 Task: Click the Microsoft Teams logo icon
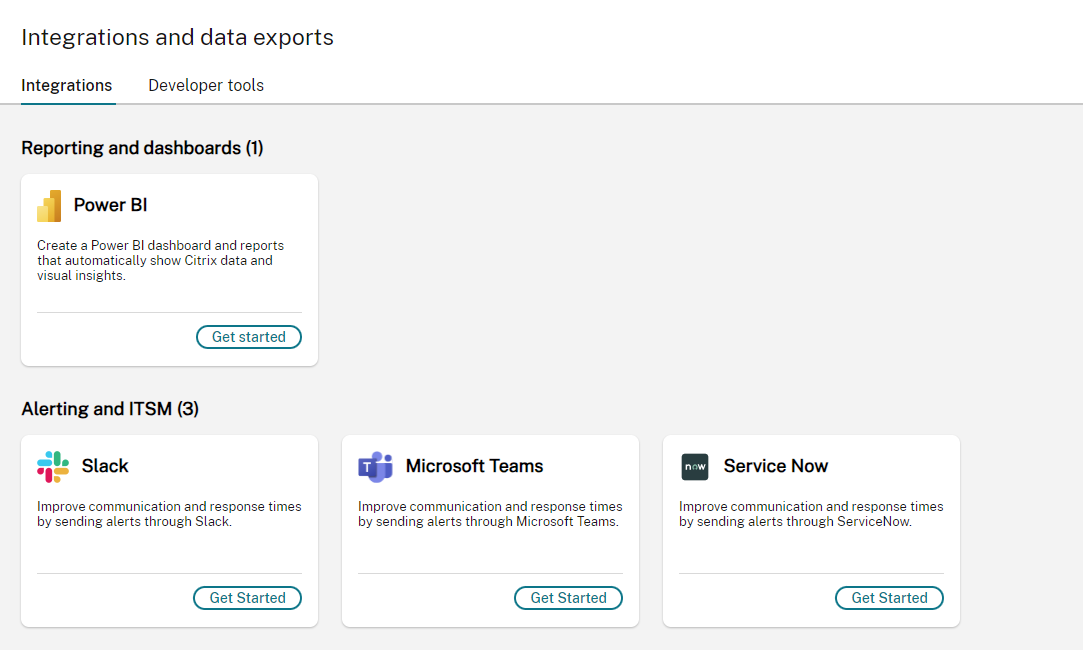click(x=372, y=465)
